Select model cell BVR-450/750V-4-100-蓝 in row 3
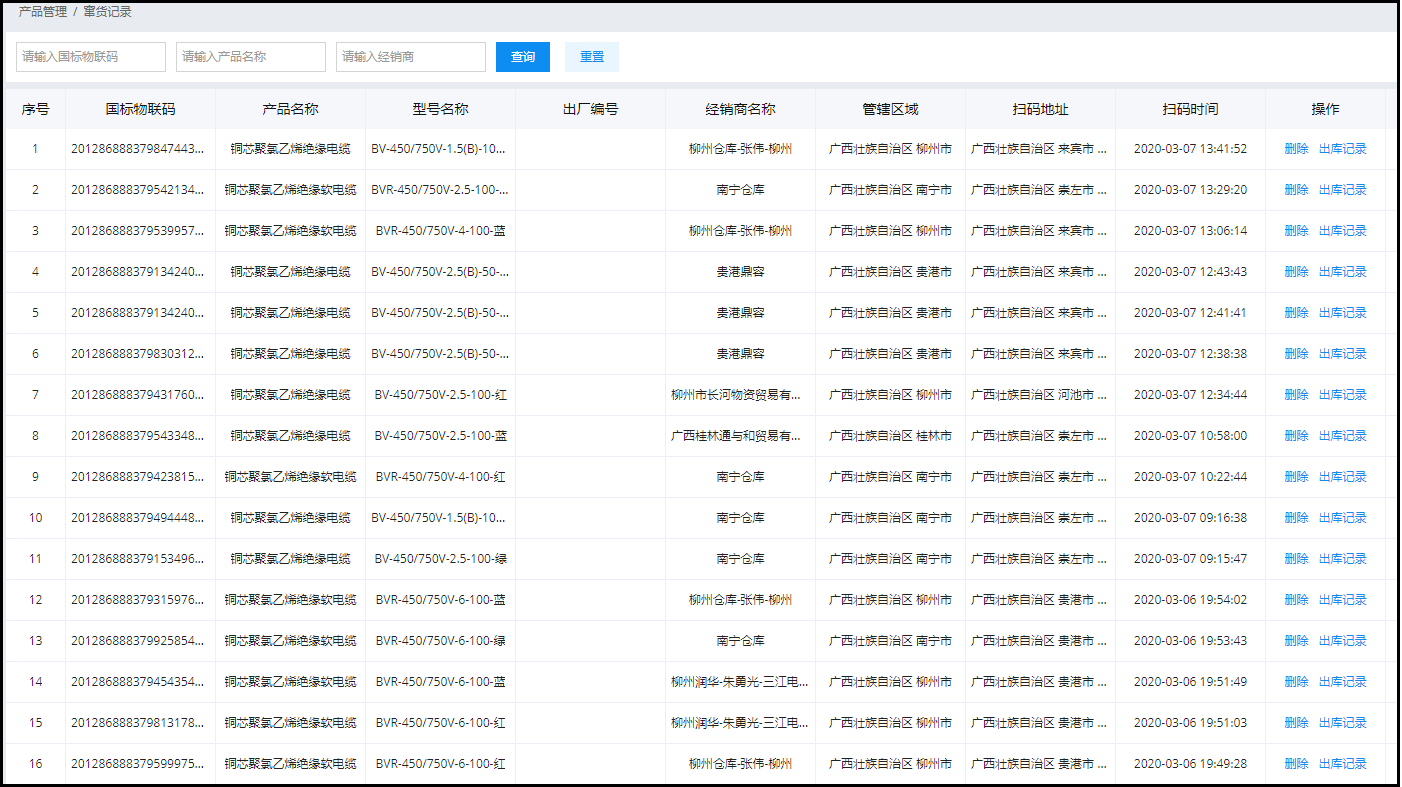Screen dimensions: 1402x787 click(440, 231)
